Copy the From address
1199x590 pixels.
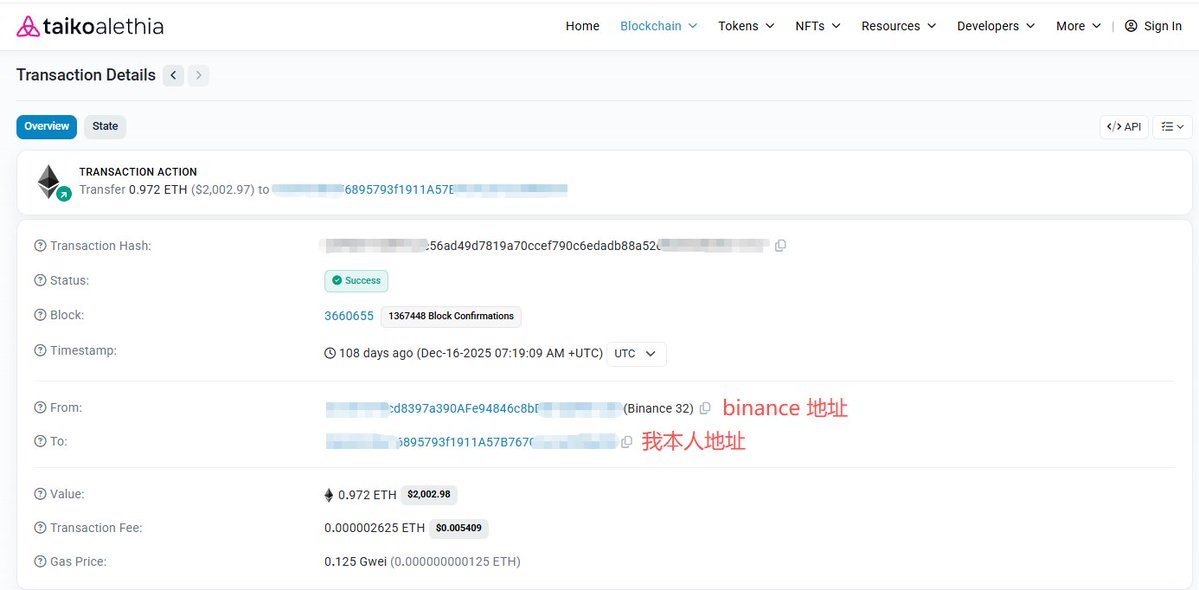705,408
